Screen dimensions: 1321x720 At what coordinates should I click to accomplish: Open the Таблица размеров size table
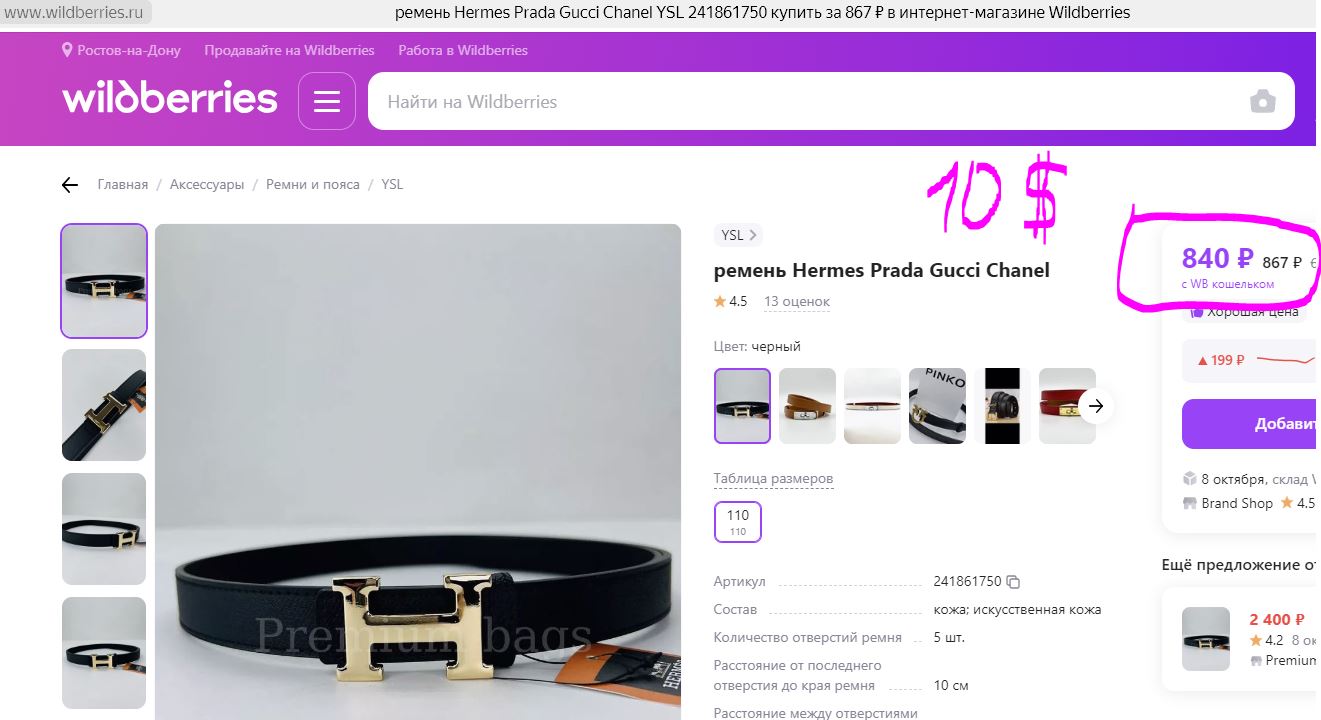[773, 479]
